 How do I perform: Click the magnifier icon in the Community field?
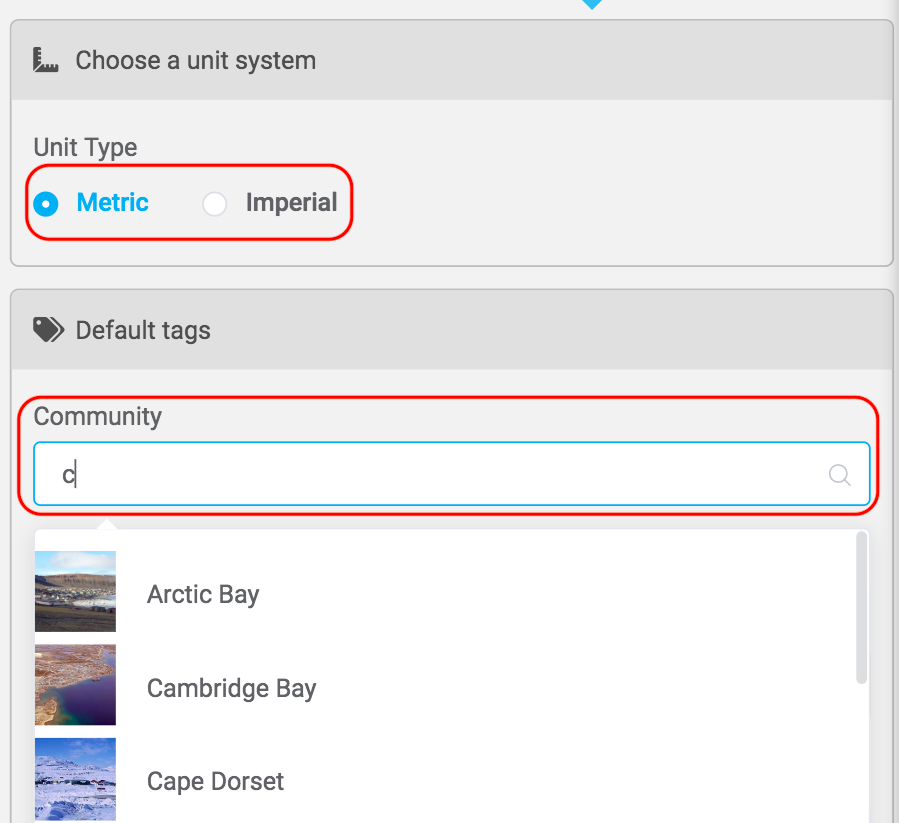pyautogui.click(x=840, y=475)
